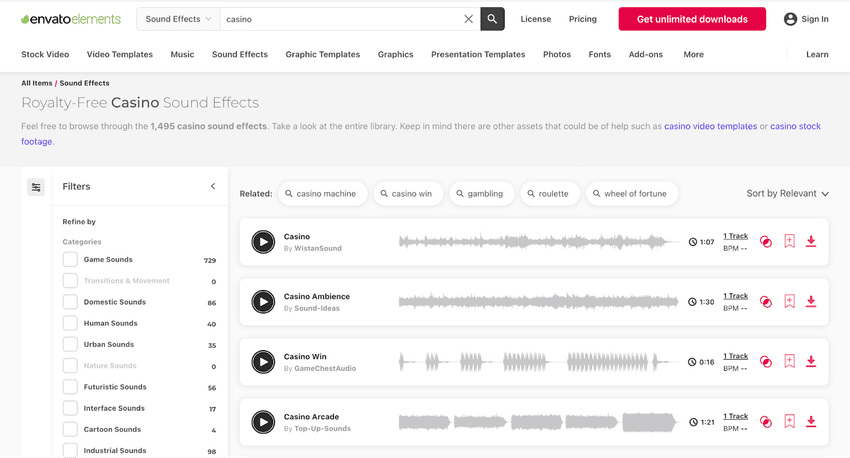Click the magnifier search button
Image resolution: width=850 pixels, height=458 pixels.
click(x=492, y=19)
